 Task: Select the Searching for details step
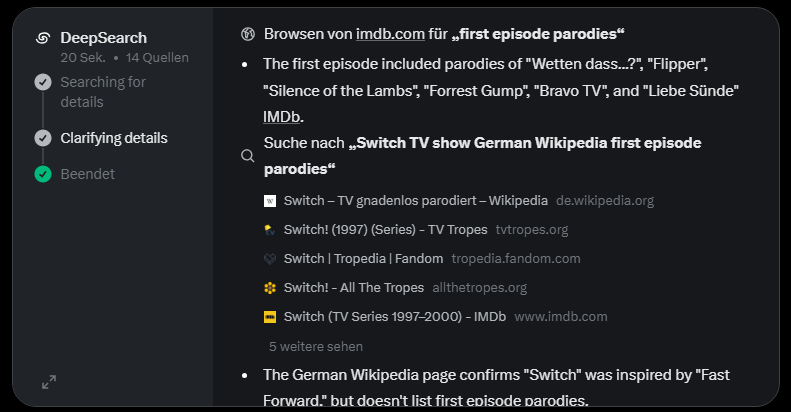[103, 92]
